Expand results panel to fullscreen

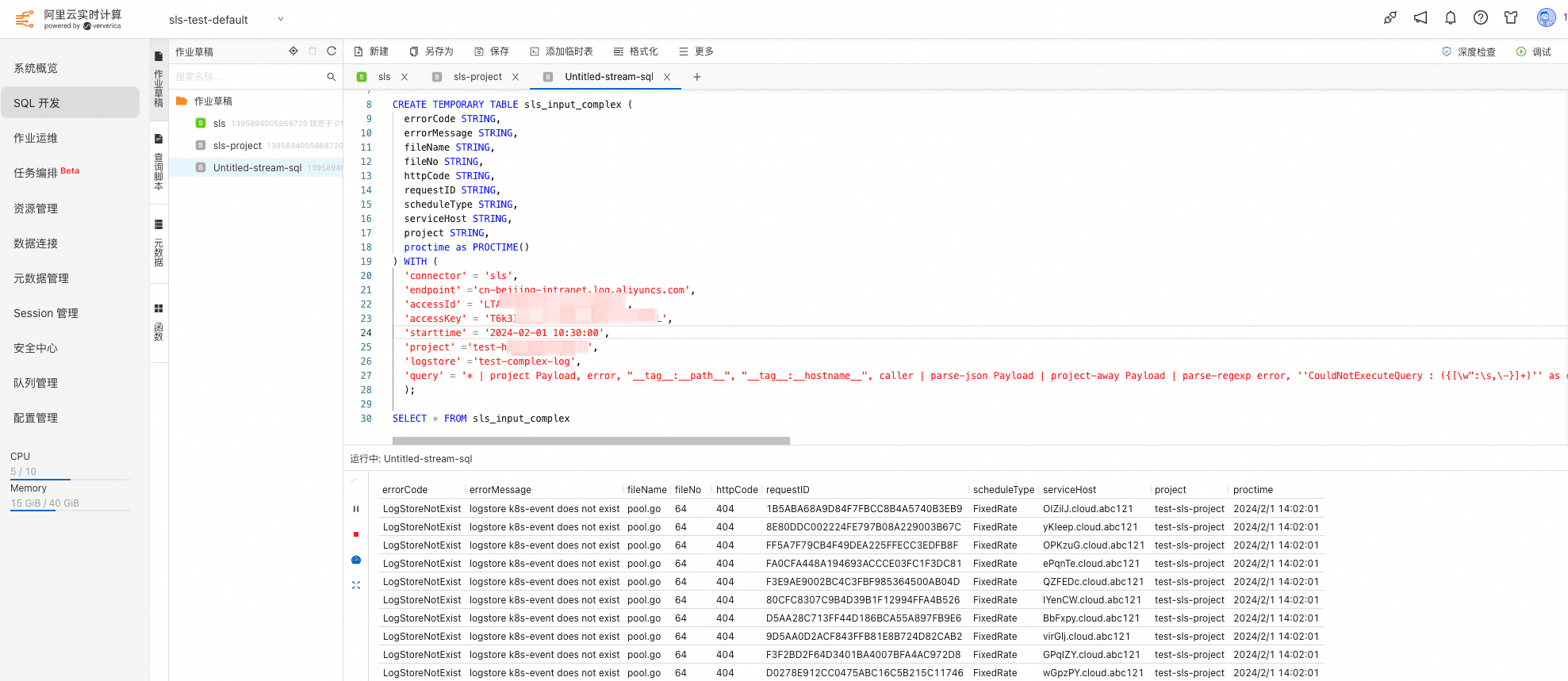tap(356, 585)
